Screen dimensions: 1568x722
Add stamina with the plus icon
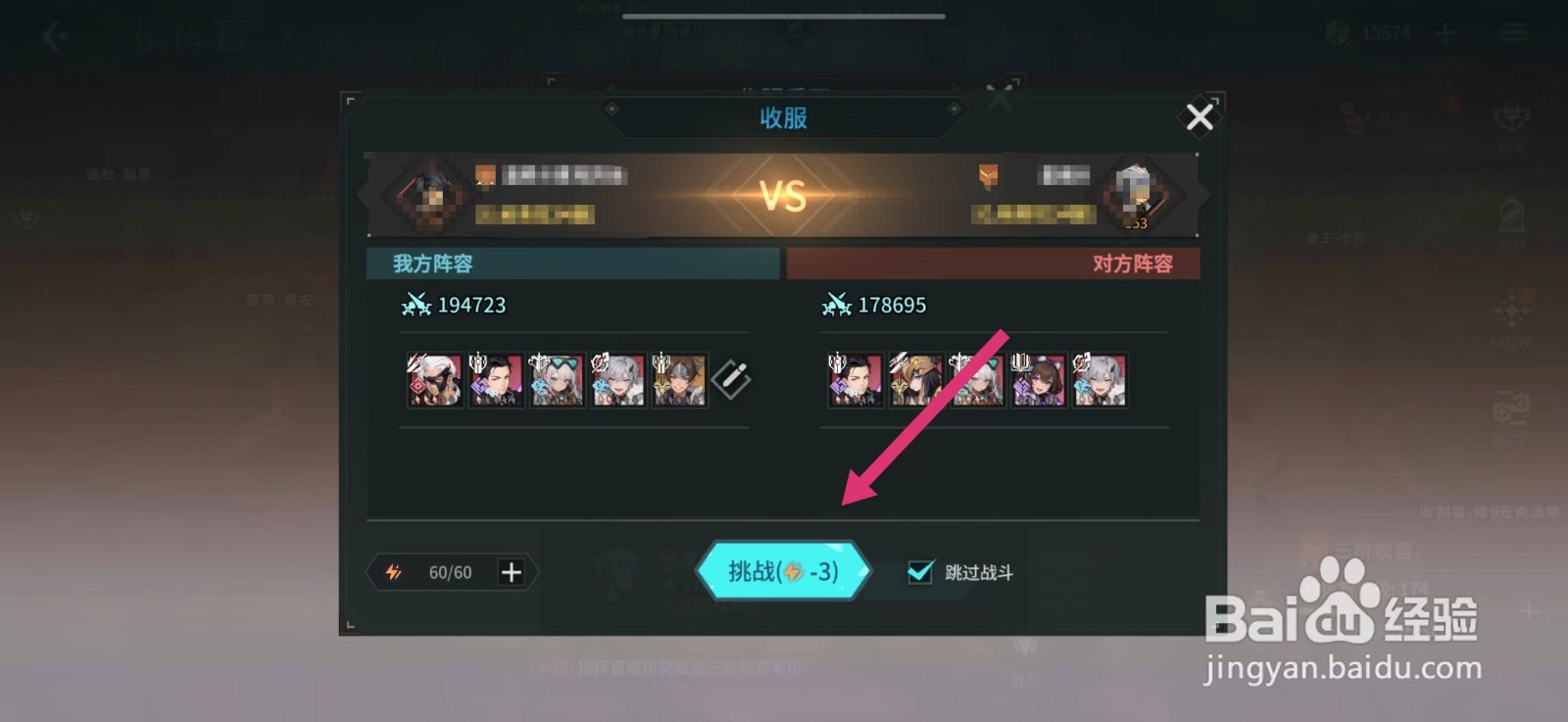pos(512,572)
